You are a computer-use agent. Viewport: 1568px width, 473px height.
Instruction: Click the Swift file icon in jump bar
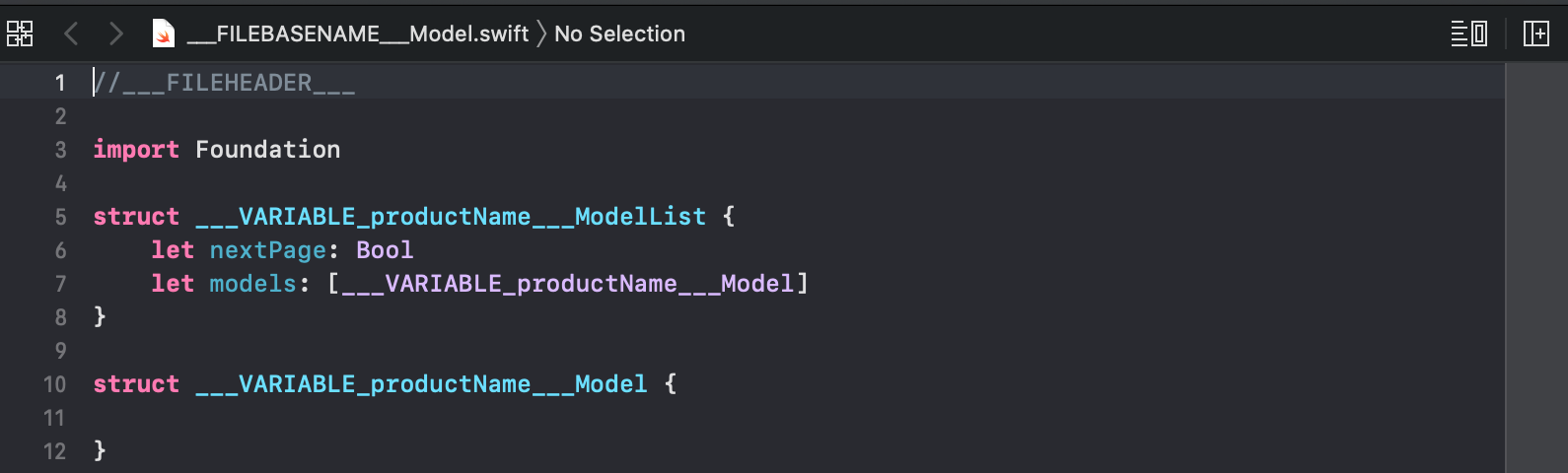pyautogui.click(x=163, y=34)
